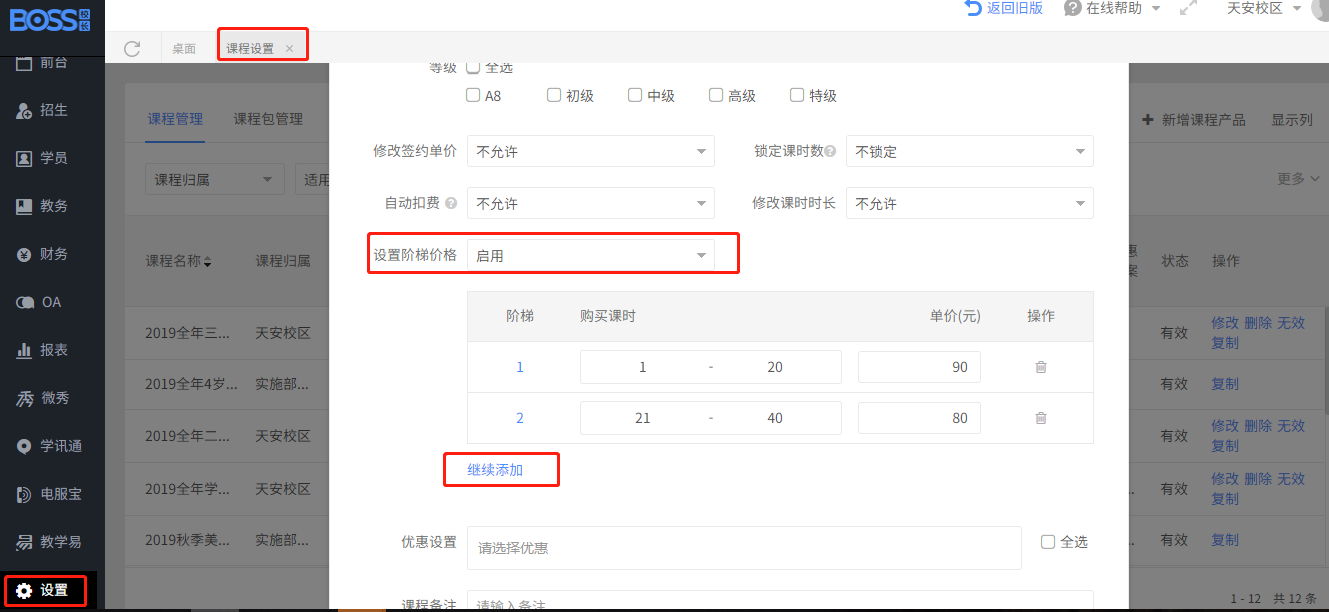Click the 优惠设置 selection field
Image resolution: width=1329 pixels, height=612 pixels.
[744, 548]
